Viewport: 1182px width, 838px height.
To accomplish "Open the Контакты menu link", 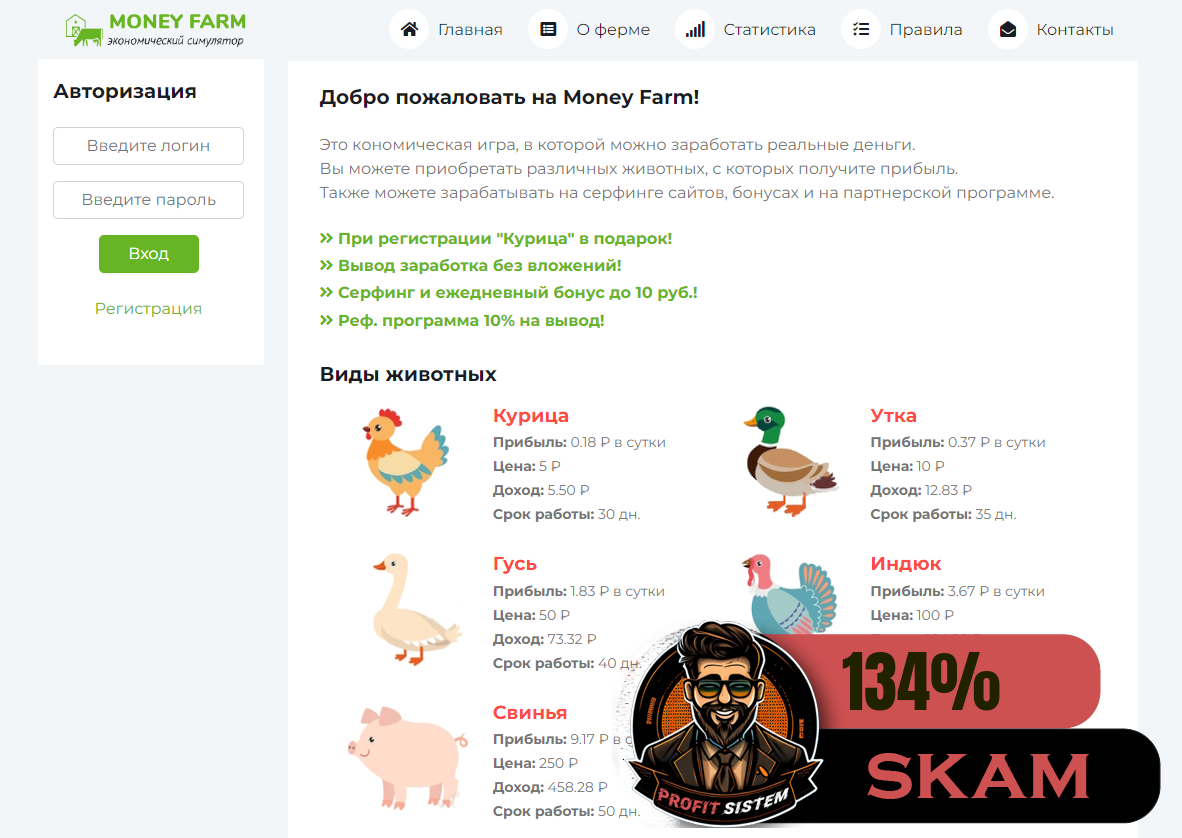I will coord(1075,29).
